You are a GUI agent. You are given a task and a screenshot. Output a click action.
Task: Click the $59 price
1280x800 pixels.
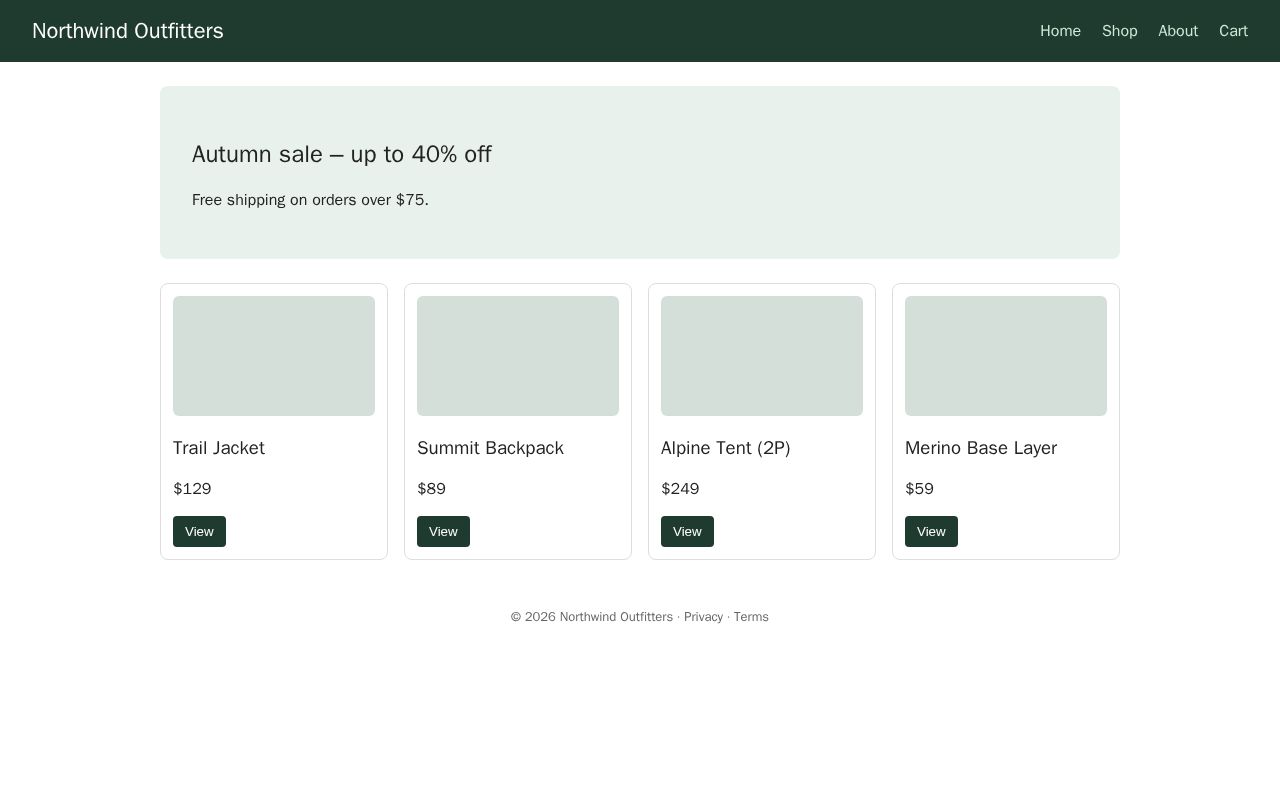tap(919, 489)
